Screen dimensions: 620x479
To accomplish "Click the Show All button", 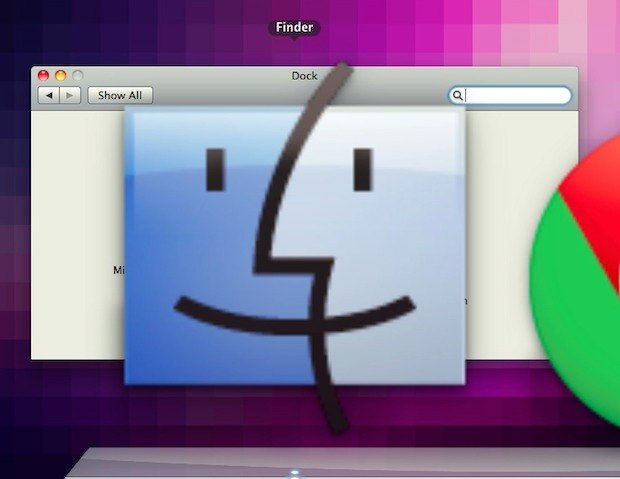I will pyautogui.click(x=120, y=95).
